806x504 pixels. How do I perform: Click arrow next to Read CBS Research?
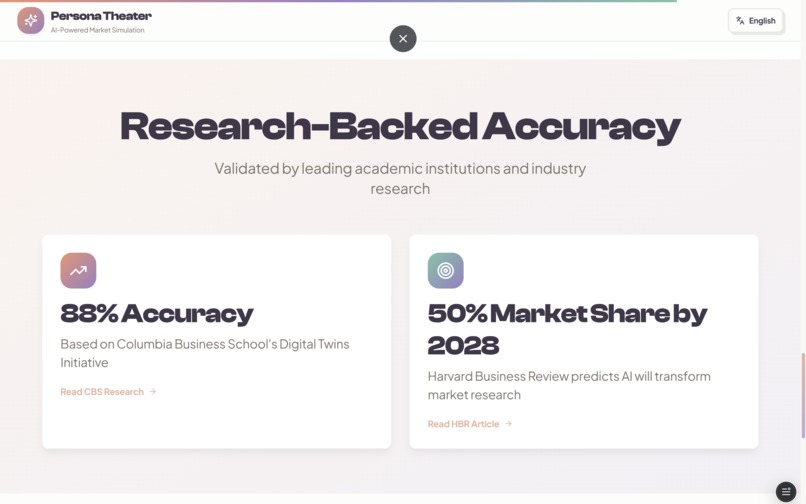pyautogui.click(x=153, y=392)
